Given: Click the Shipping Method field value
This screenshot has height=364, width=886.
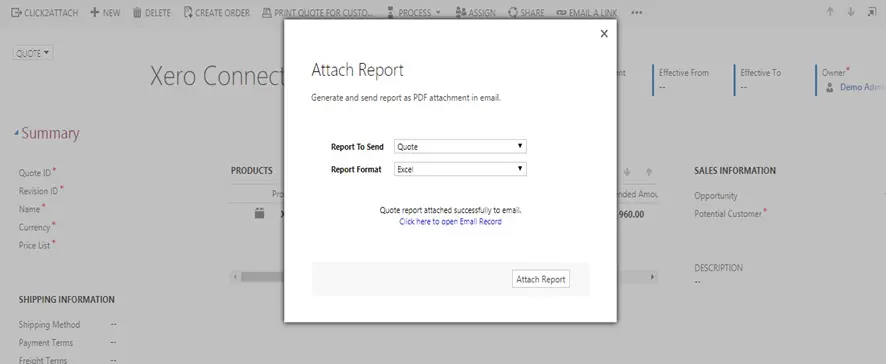Looking at the screenshot, I should click(x=114, y=324).
